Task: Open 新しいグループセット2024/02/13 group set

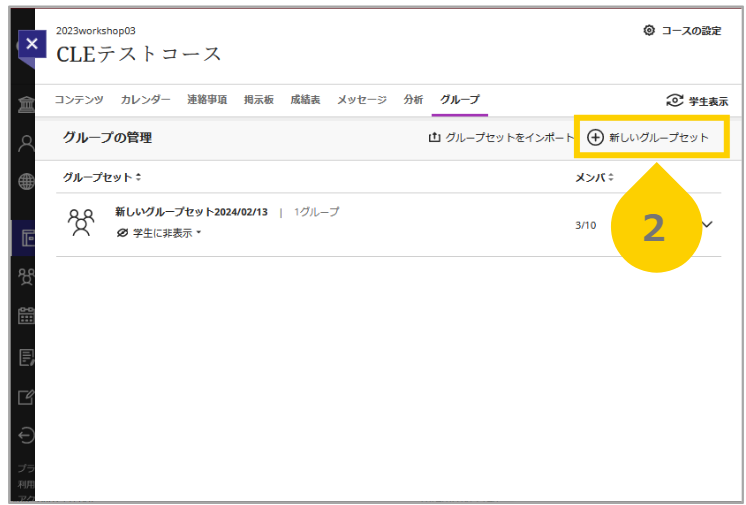Action: pyautogui.click(x=191, y=212)
